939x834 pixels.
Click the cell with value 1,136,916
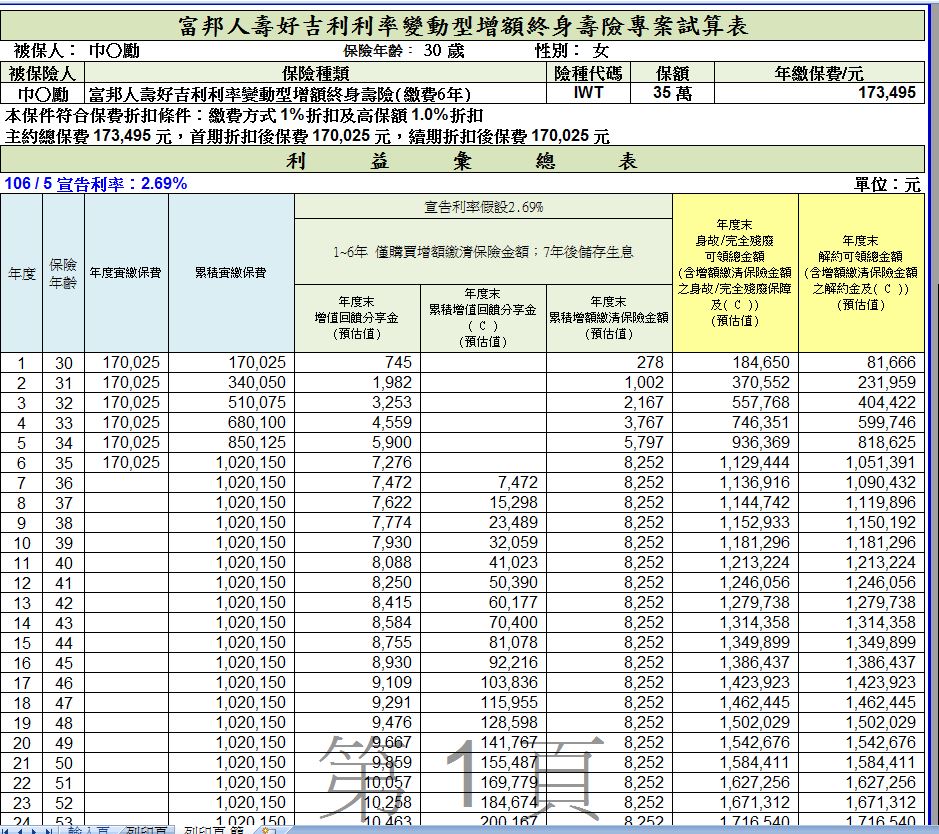pos(735,483)
